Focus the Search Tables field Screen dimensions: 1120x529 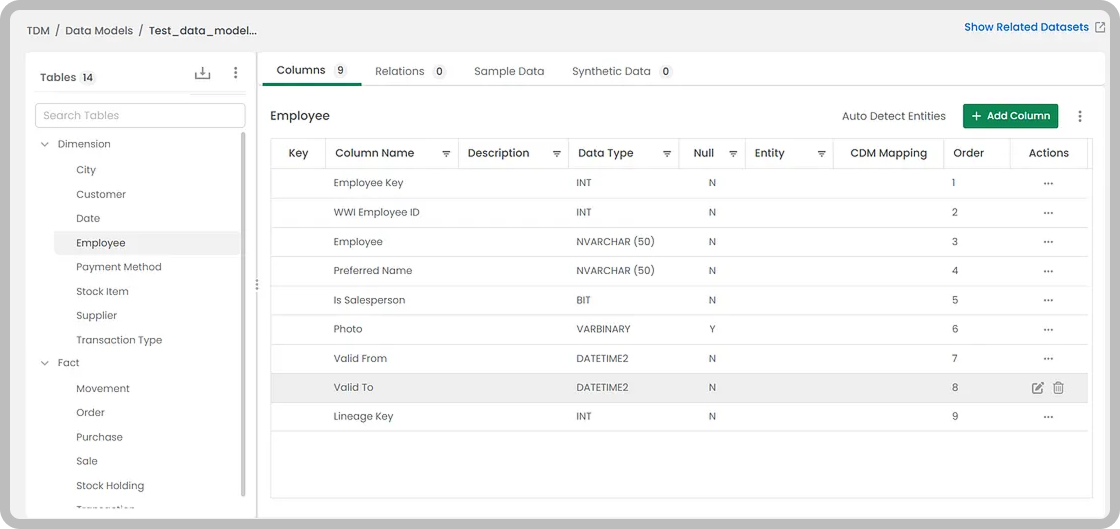coord(140,116)
